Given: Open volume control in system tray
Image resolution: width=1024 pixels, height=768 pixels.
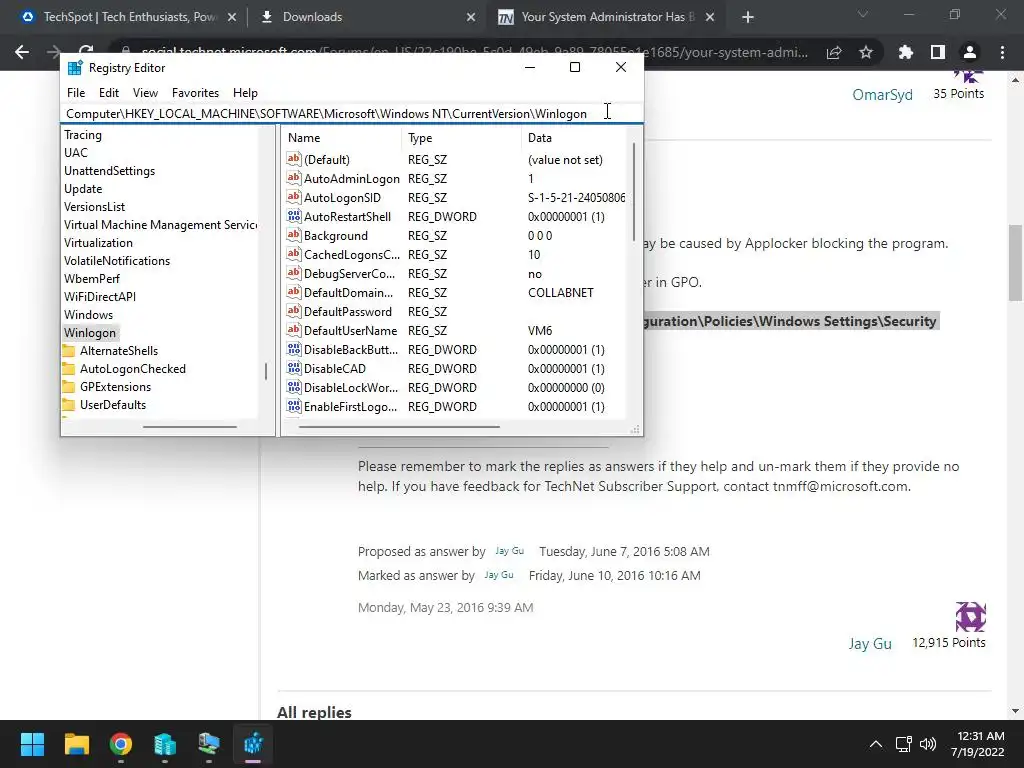Looking at the screenshot, I should coord(927,744).
